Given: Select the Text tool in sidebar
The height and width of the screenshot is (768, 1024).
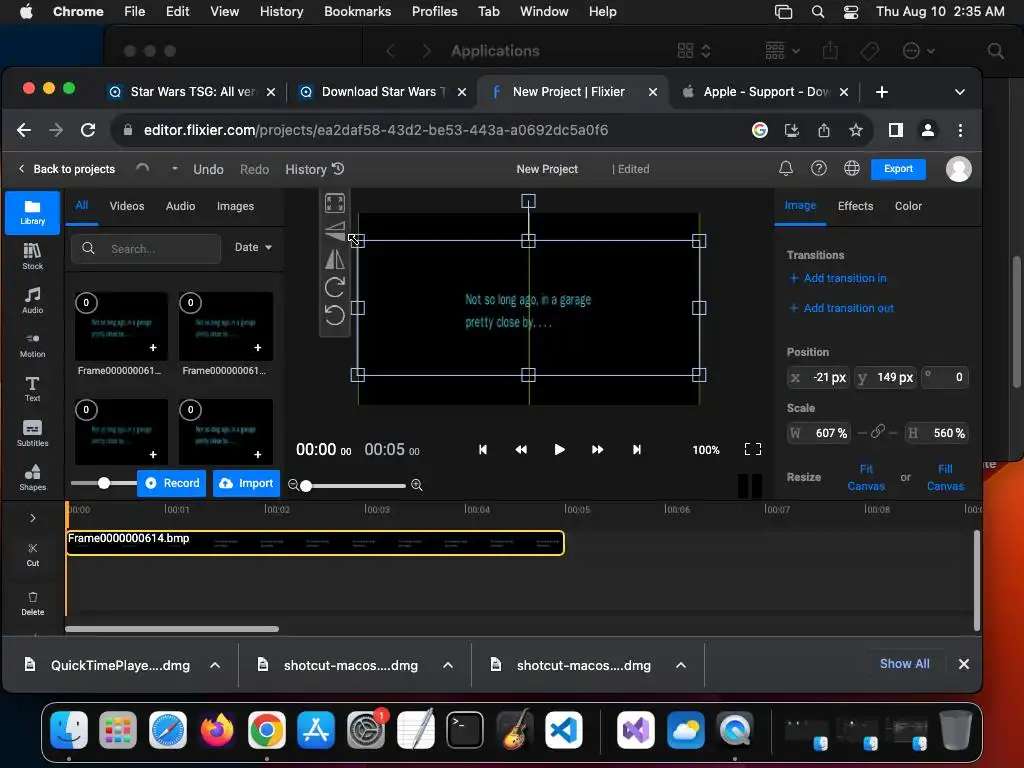Looking at the screenshot, I should click(32, 389).
